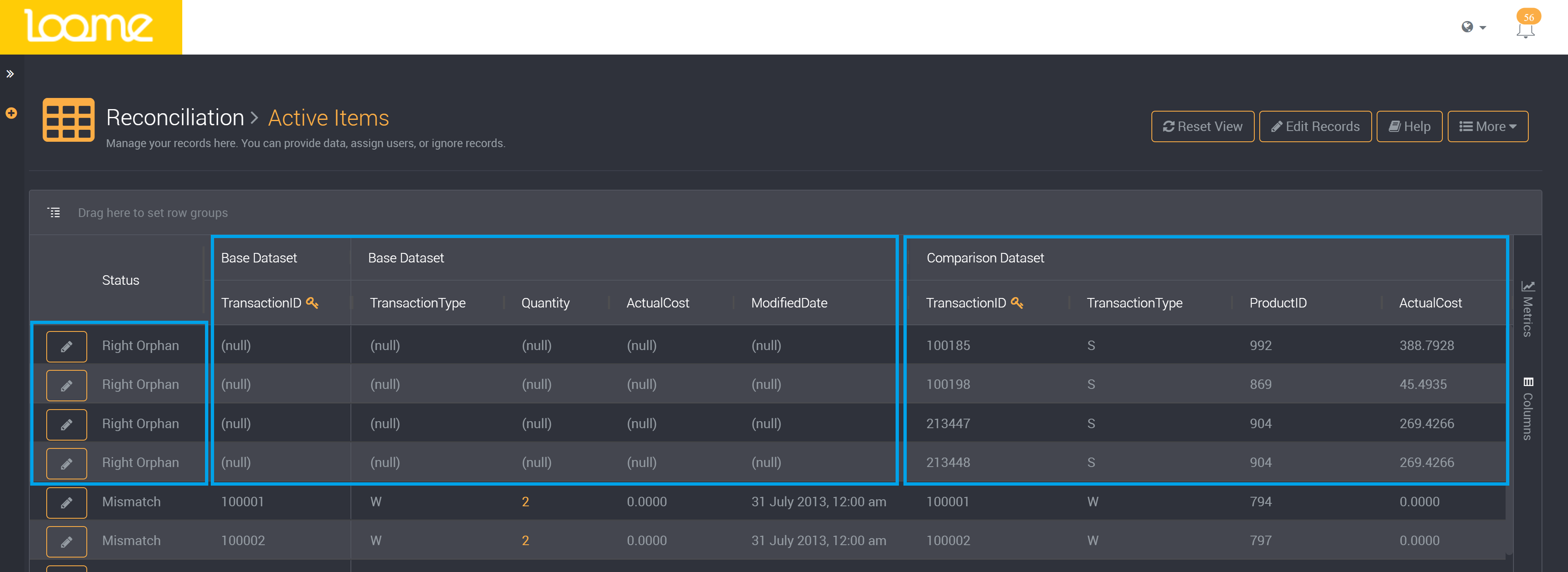
Task: Sort by Status column header
Action: click(x=121, y=280)
